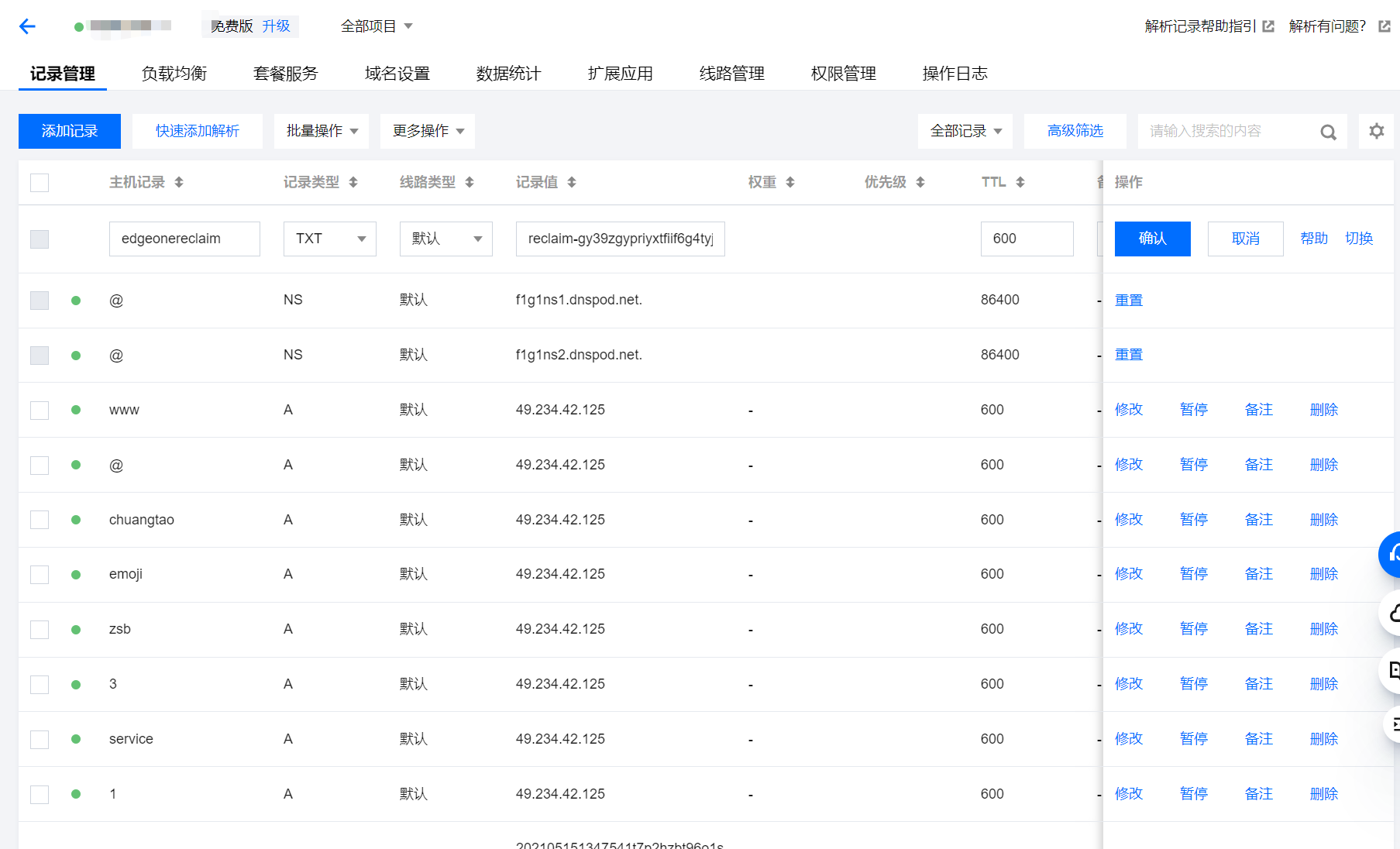This screenshot has width=1400, height=849.
Task: Open 解析记录帮助指引 help link
Action: 1201,26
